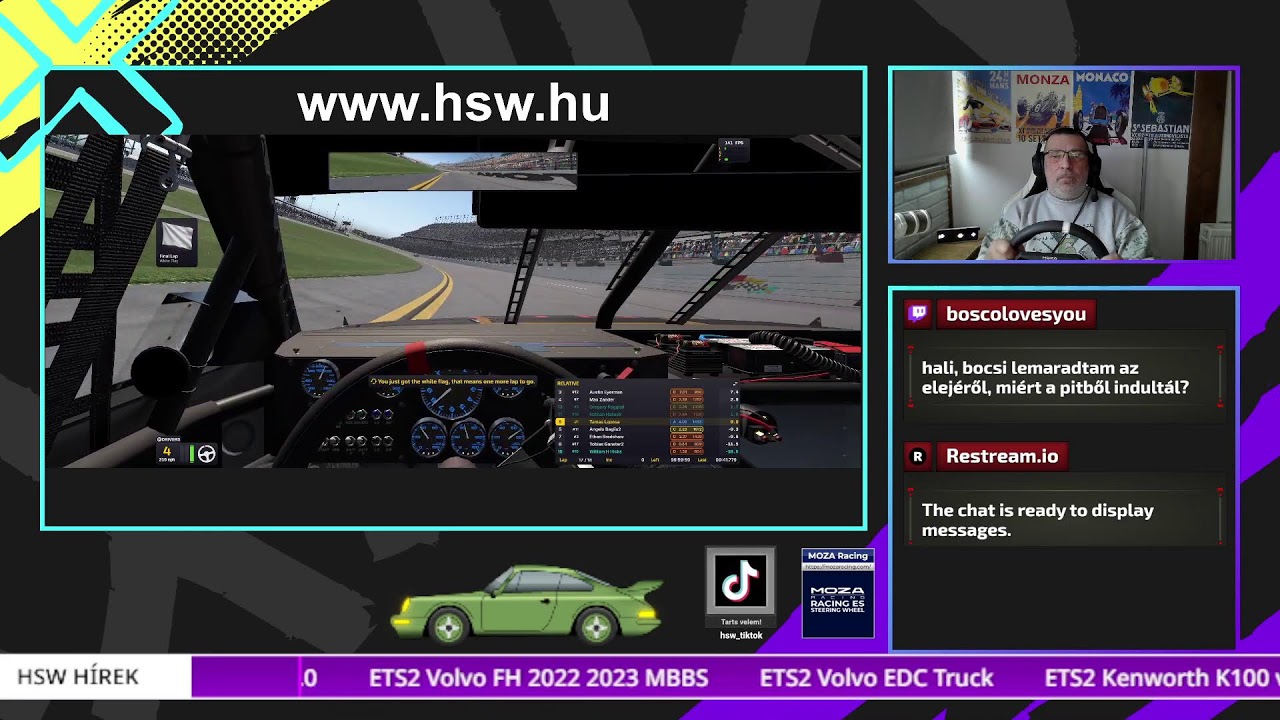Click the white flag notification message
1280x720 pixels.
point(453,381)
